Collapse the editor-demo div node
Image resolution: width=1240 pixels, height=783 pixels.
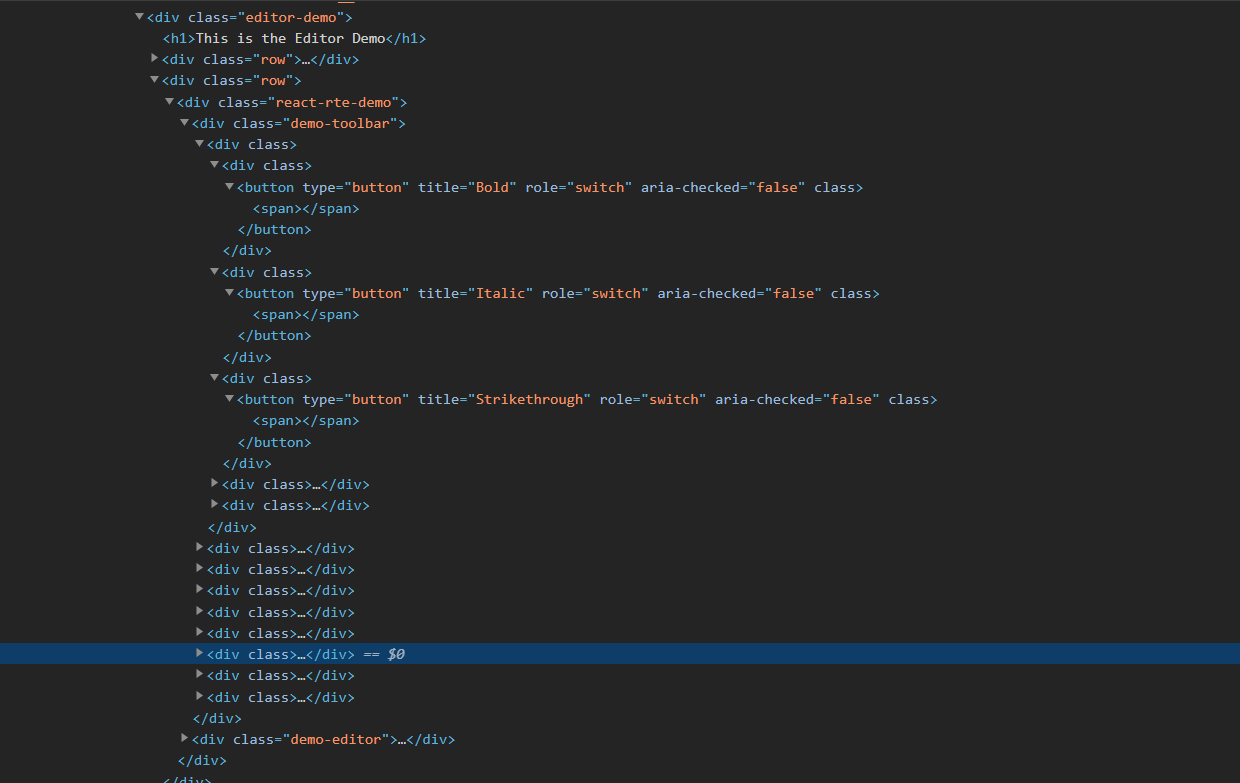(140, 17)
